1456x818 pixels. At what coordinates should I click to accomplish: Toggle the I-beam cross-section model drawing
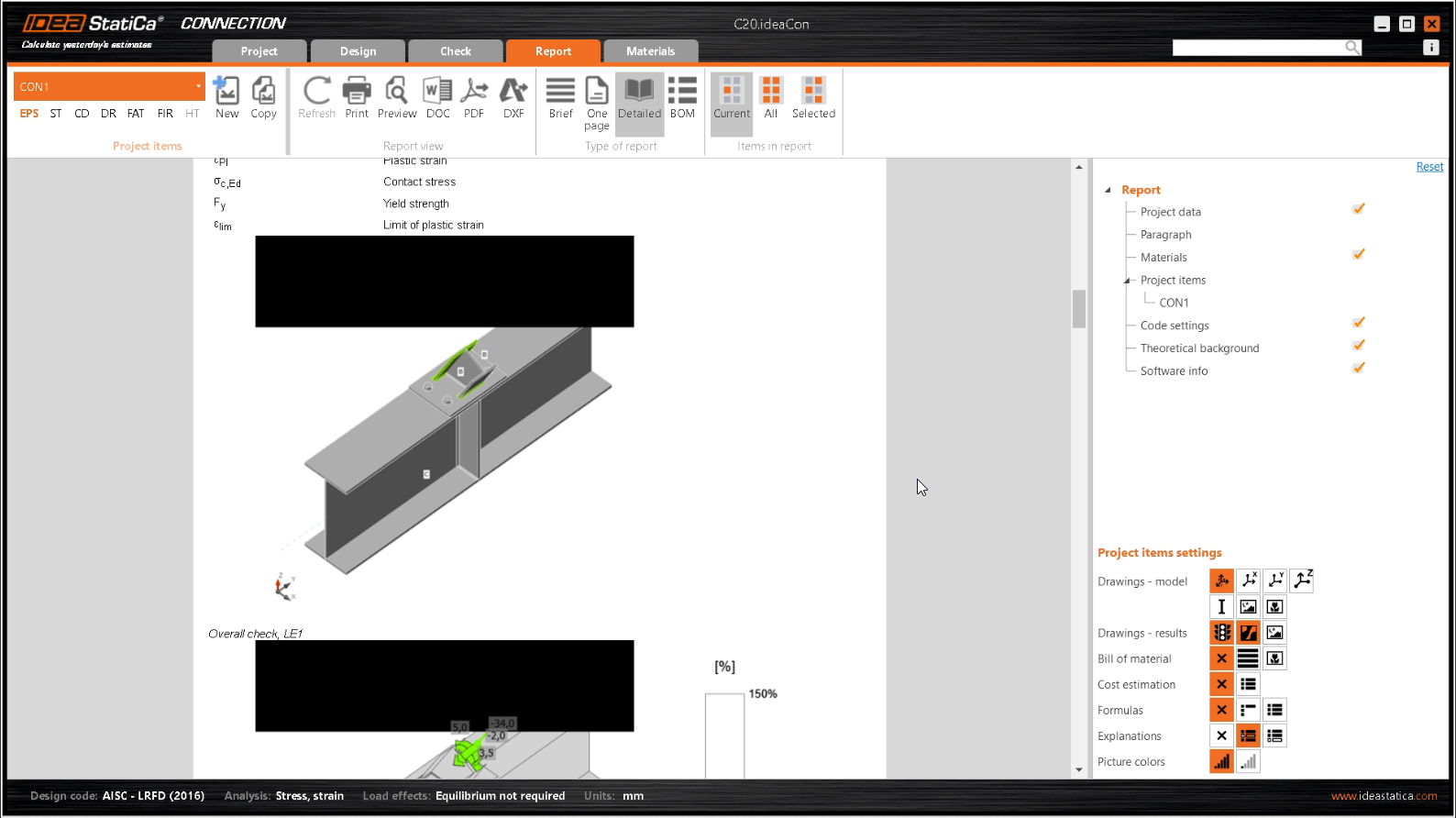1221,607
